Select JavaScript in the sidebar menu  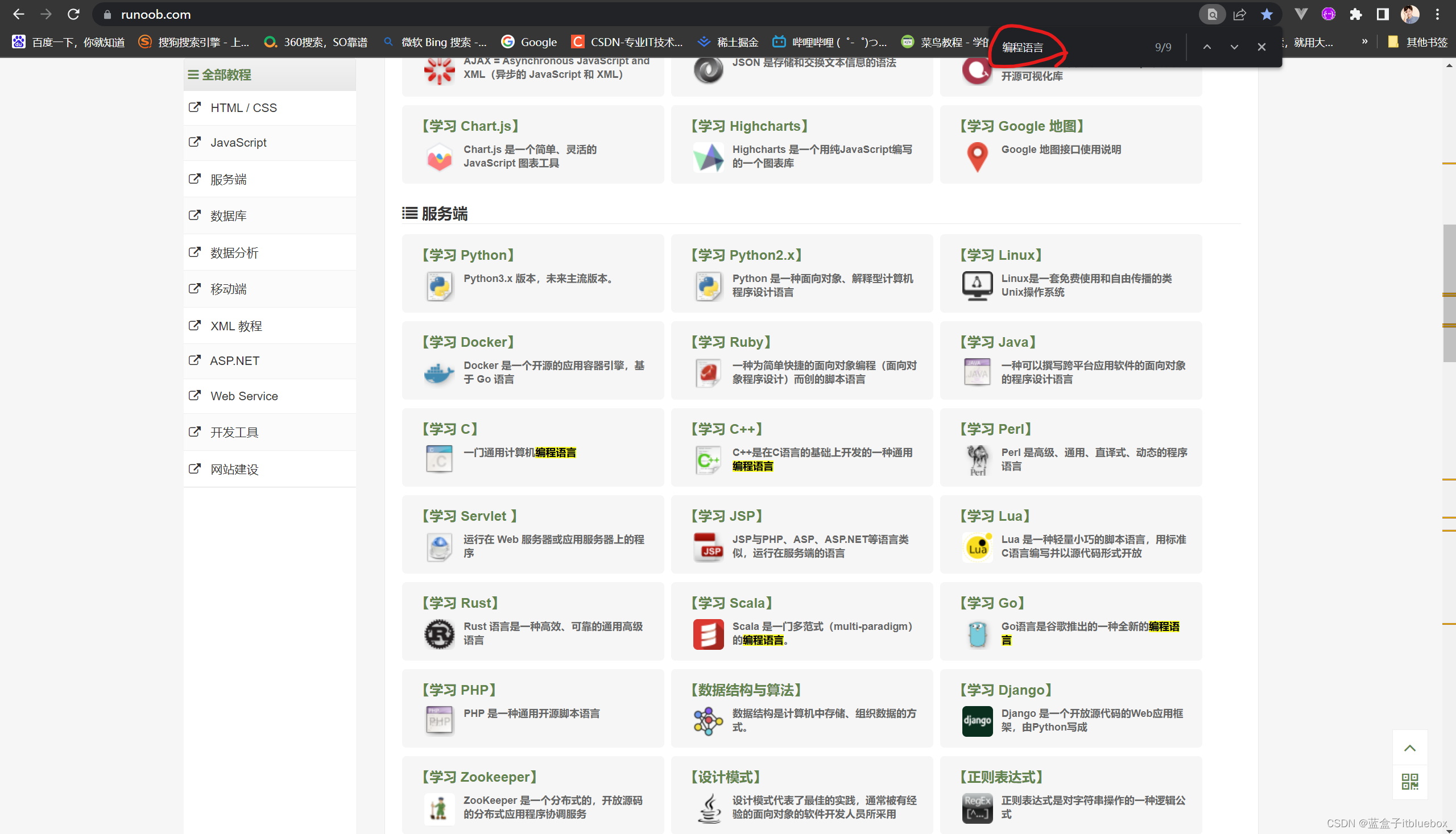(x=238, y=143)
